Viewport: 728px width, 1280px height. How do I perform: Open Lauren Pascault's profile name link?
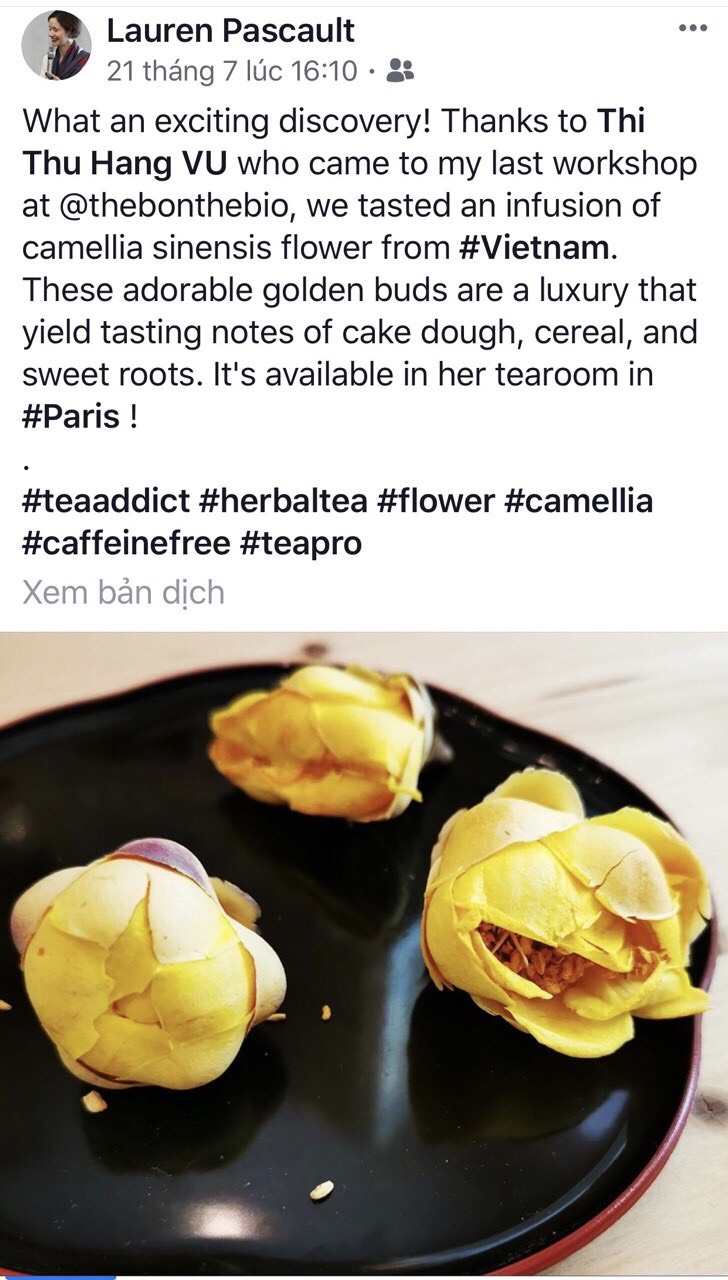[231, 30]
